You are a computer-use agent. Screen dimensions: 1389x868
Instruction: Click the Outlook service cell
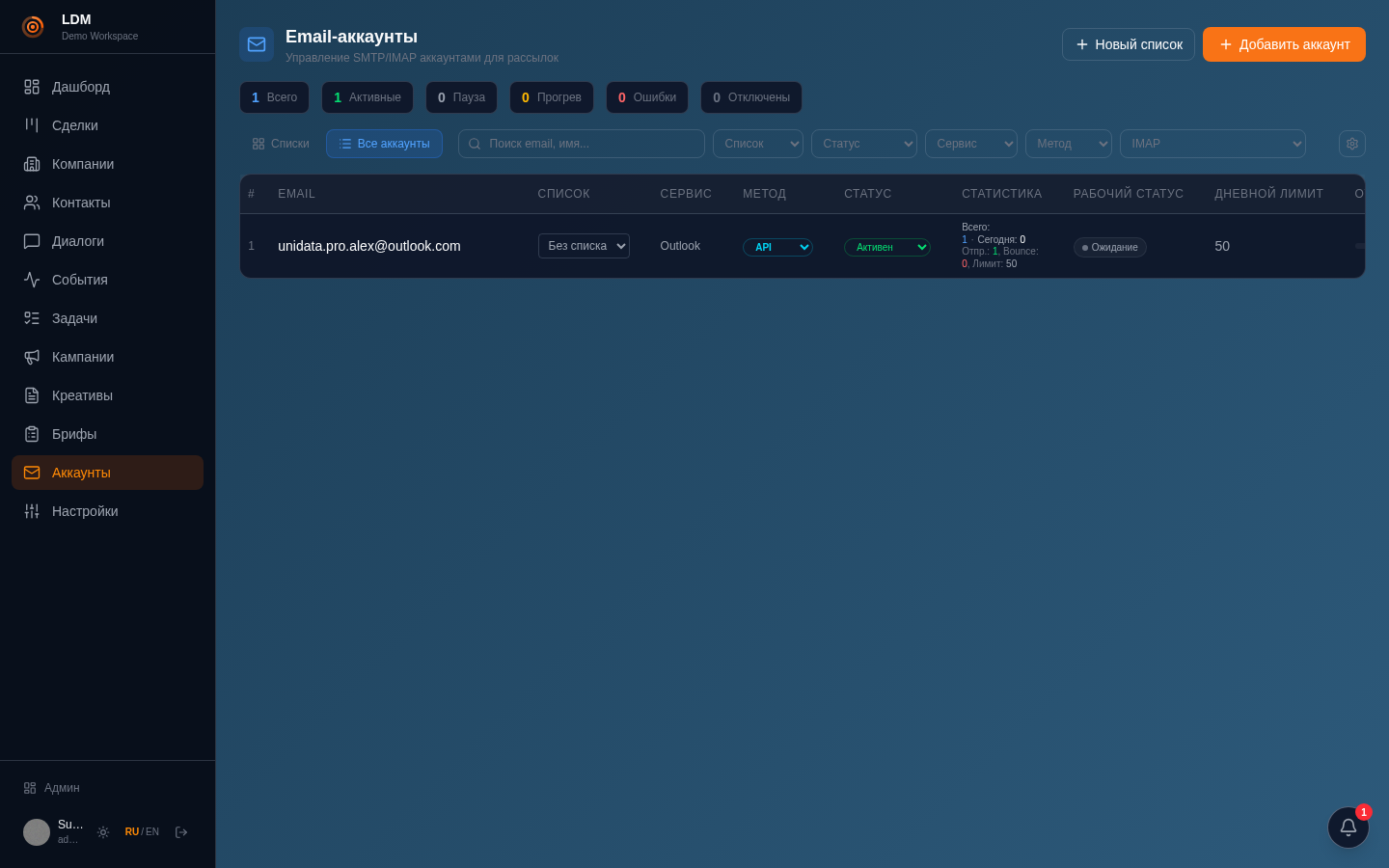(680, 246)
